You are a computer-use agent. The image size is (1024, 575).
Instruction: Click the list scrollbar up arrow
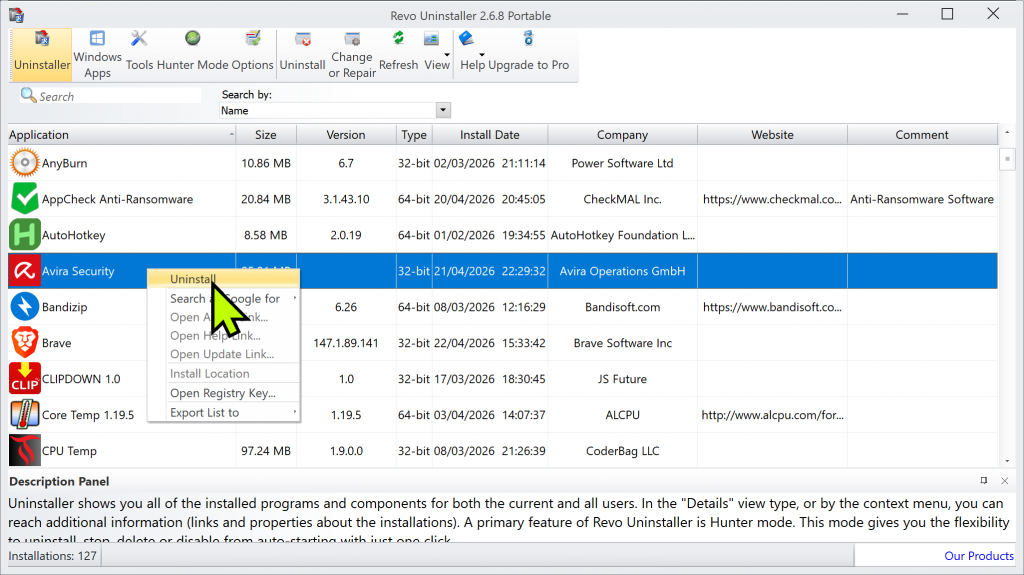1007,133
